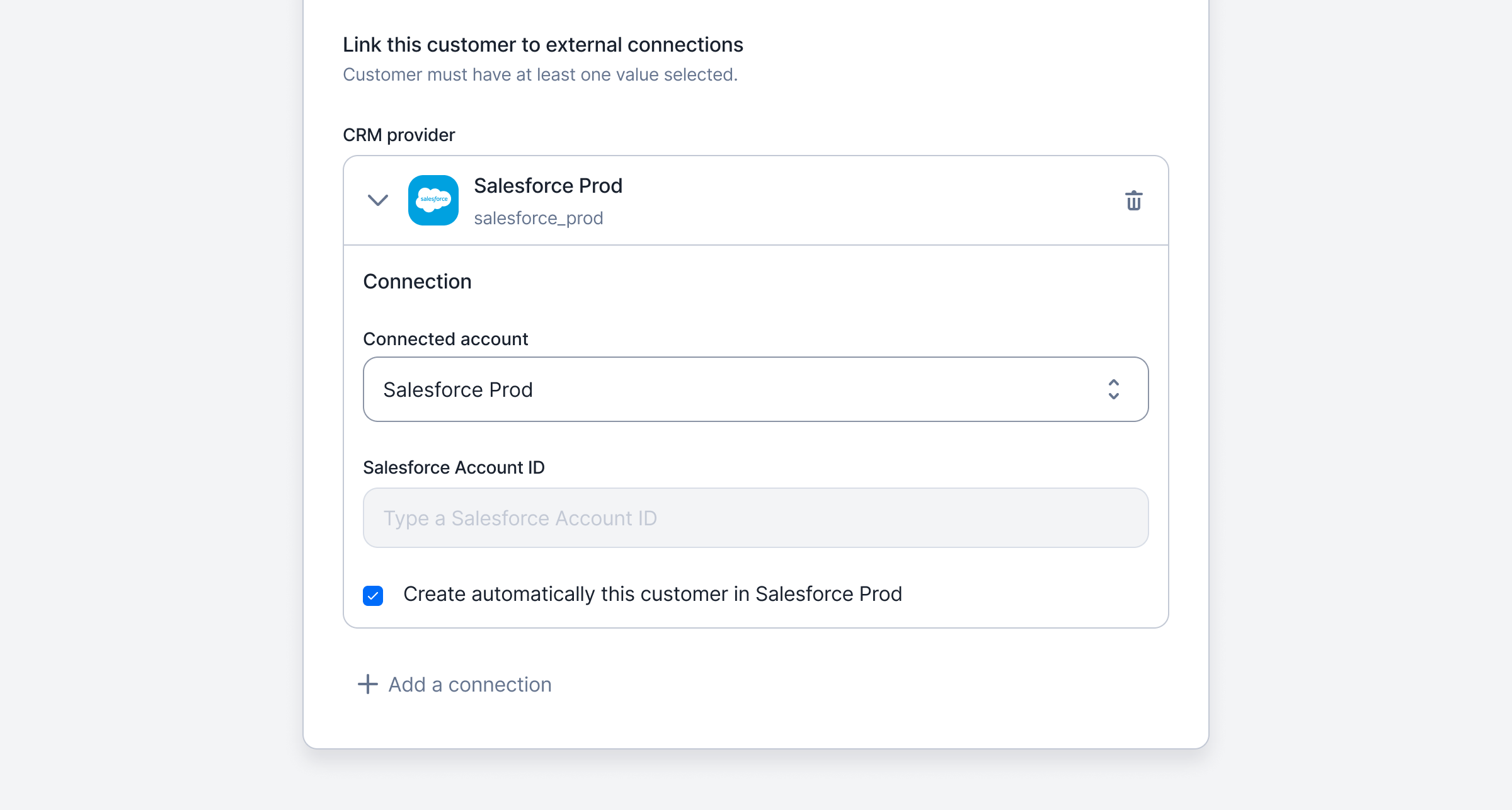Screen dimensions: 1512x810
Task: Click the "Salesforce Account ID" field label
Action: coord(454,467)
